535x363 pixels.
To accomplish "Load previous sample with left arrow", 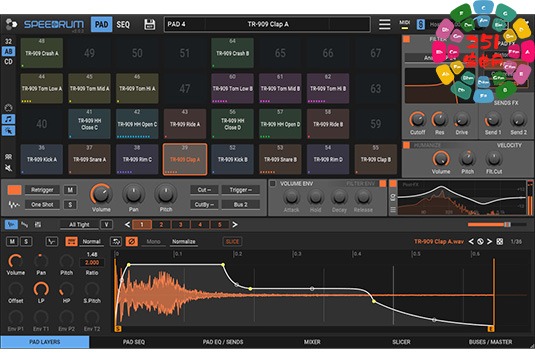I will 471,242.
